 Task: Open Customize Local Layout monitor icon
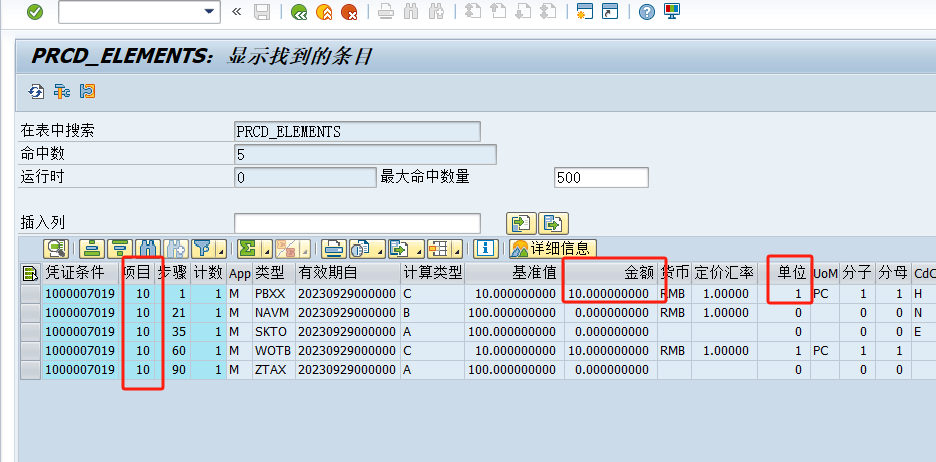coord(672,11)
